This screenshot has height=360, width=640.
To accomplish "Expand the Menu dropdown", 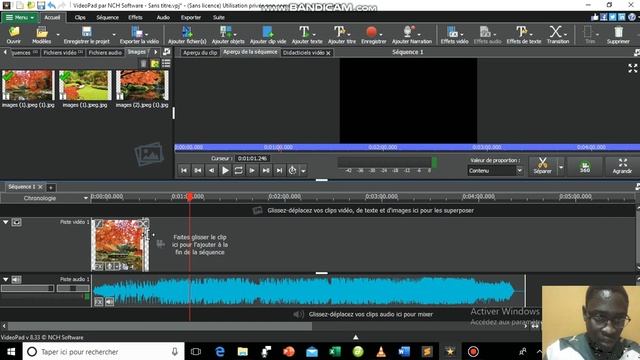I will [20, 18].
